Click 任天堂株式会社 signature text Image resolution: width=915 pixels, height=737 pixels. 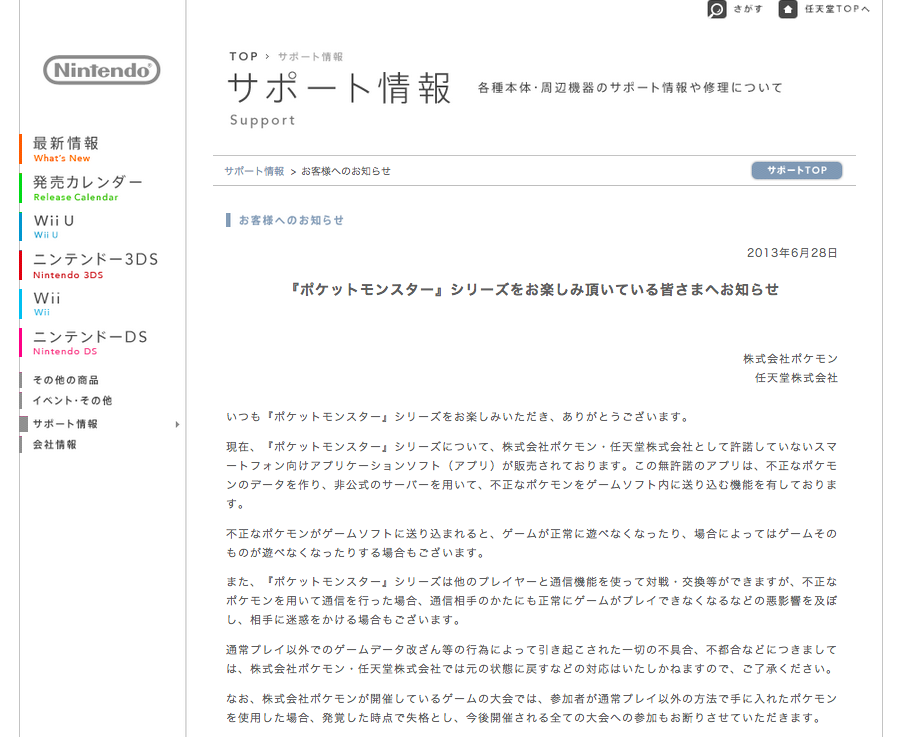click(x=796, y=378)
